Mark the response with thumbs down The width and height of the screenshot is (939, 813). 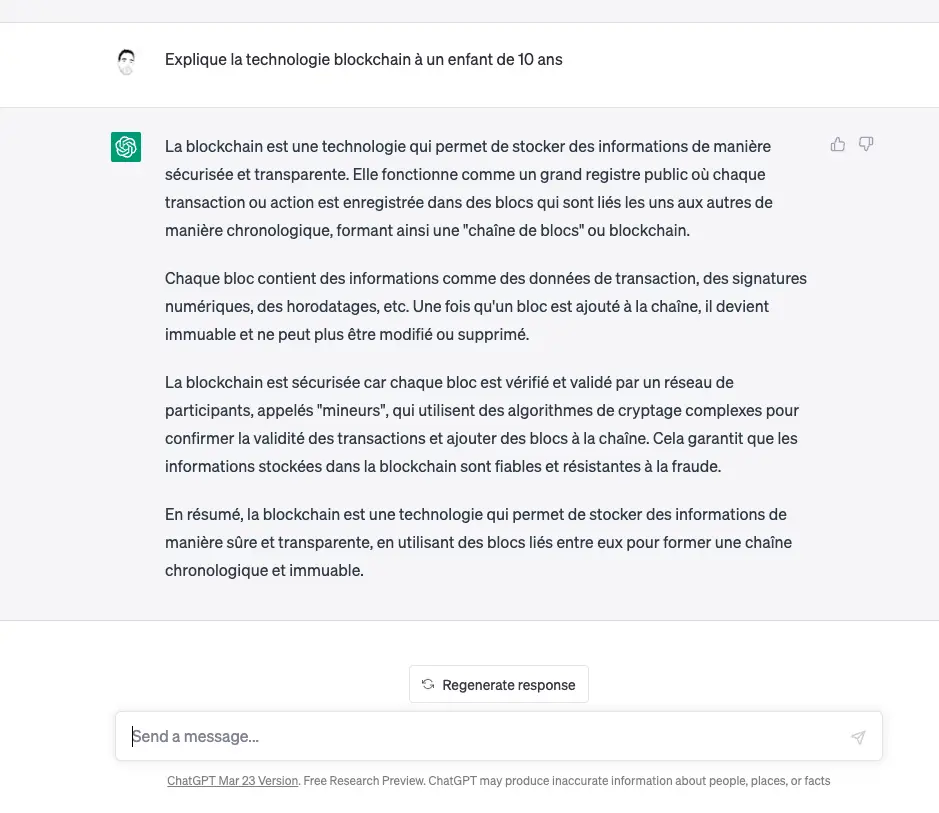tap(866, 144)
